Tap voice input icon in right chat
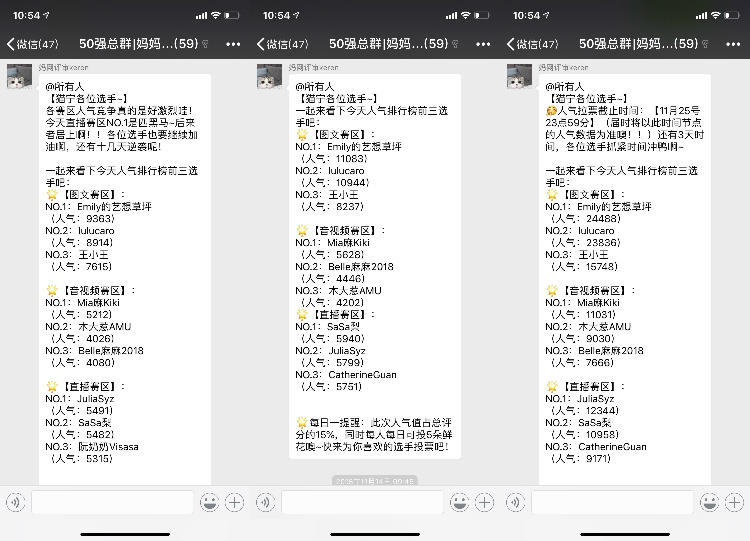750x541 pixels. 515,502
